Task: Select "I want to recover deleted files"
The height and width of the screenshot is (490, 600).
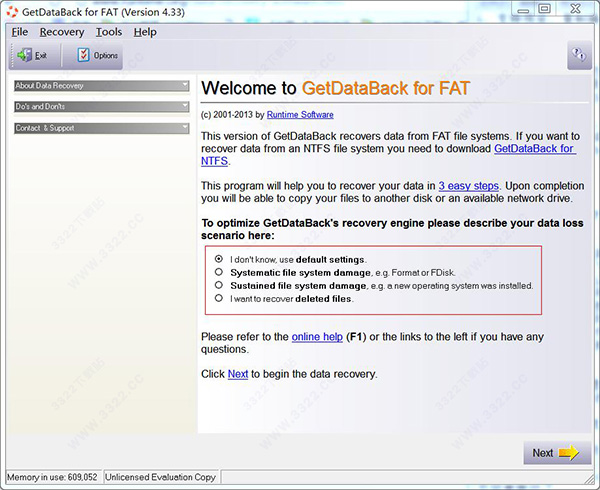Action: point(218,298)
